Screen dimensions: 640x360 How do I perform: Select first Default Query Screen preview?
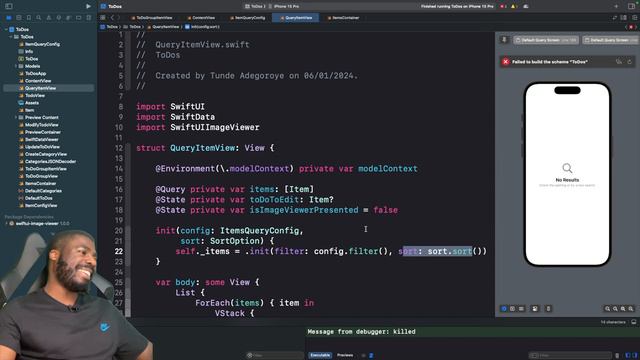pos(546,40)
